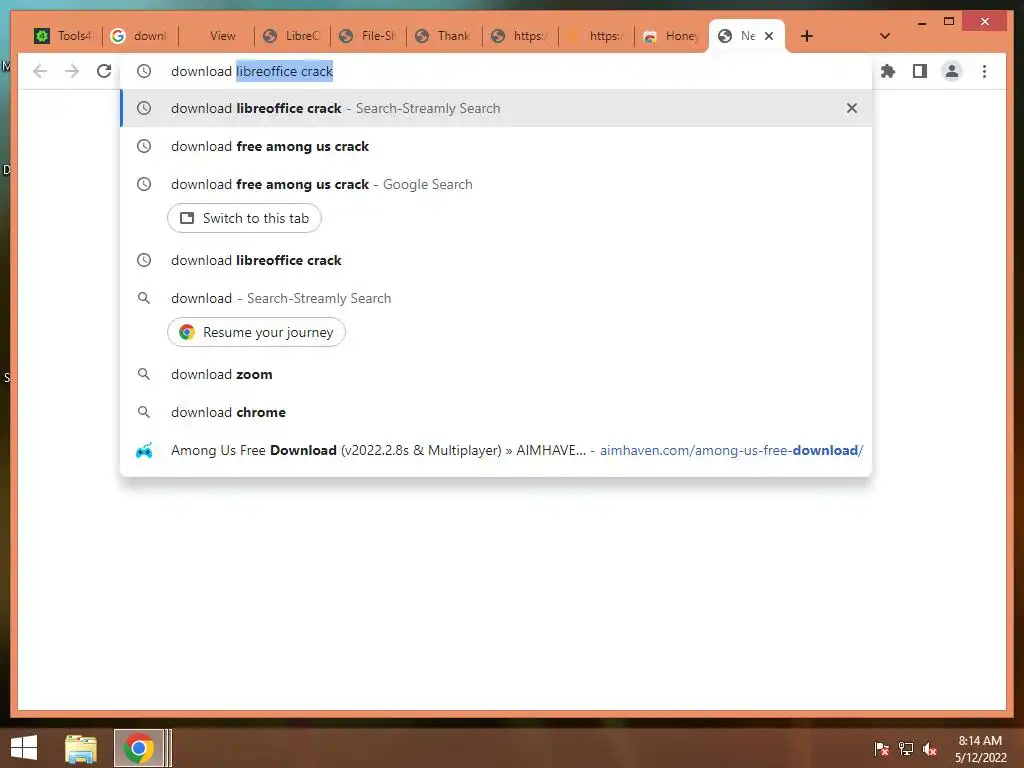Switch to the LibreO tab
1024x768 pixels.
pos(291,36)
